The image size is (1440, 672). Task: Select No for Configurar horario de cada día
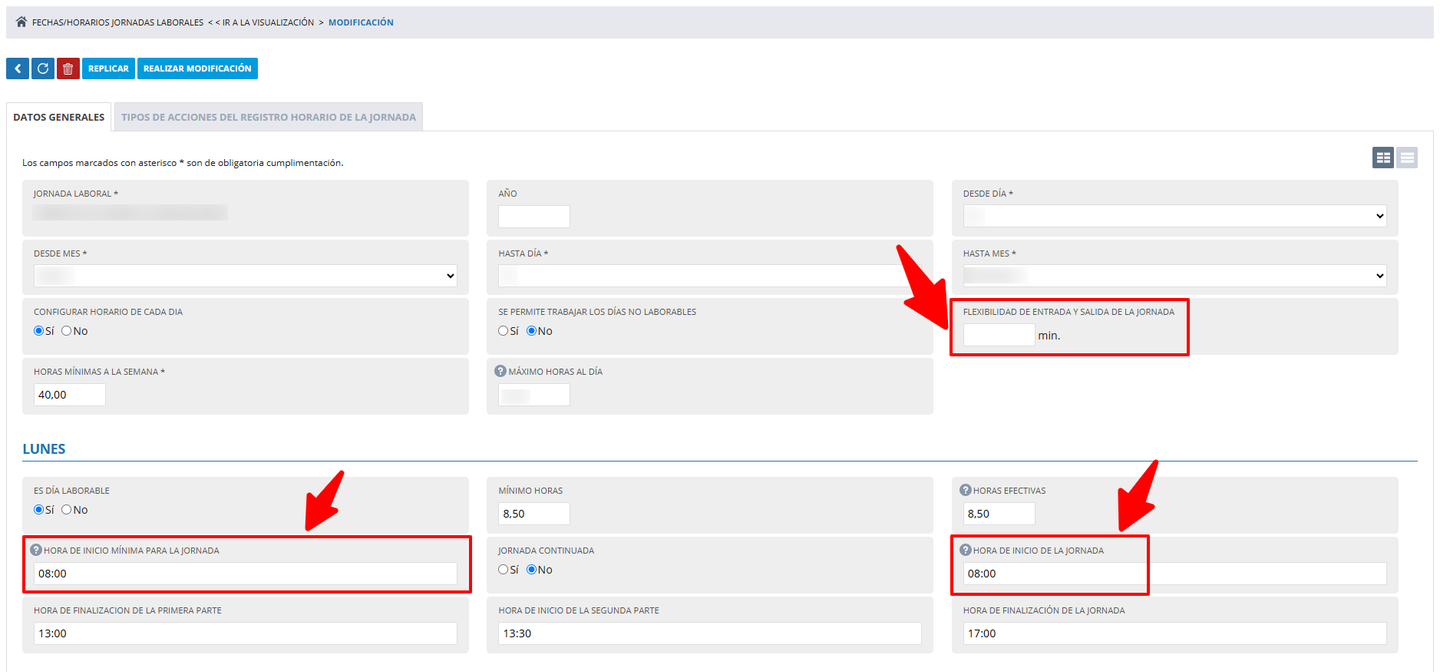(x=67, y=331)
